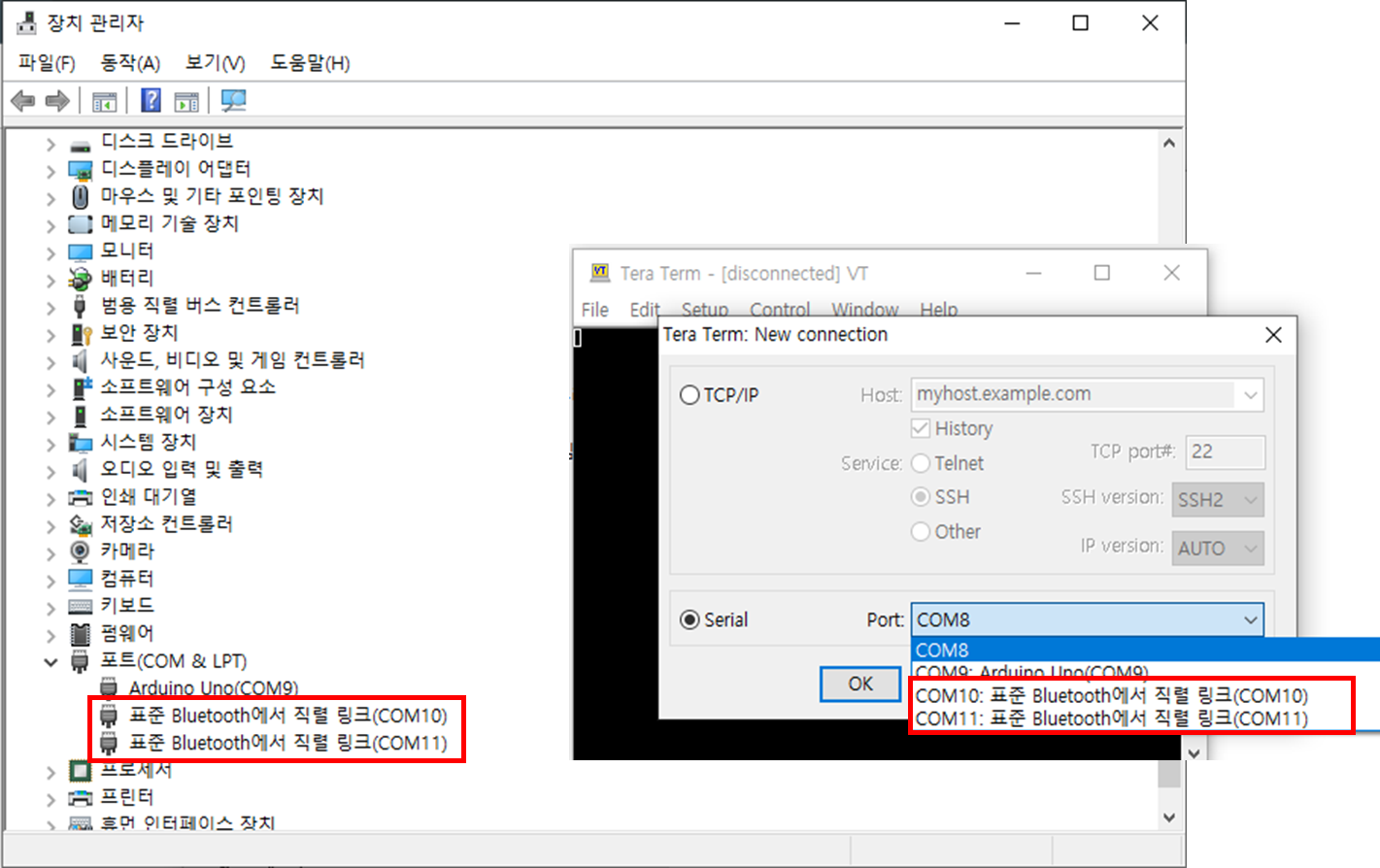Click the show/hide console tree icon
1380x868 pixels.
pos(104,101)
